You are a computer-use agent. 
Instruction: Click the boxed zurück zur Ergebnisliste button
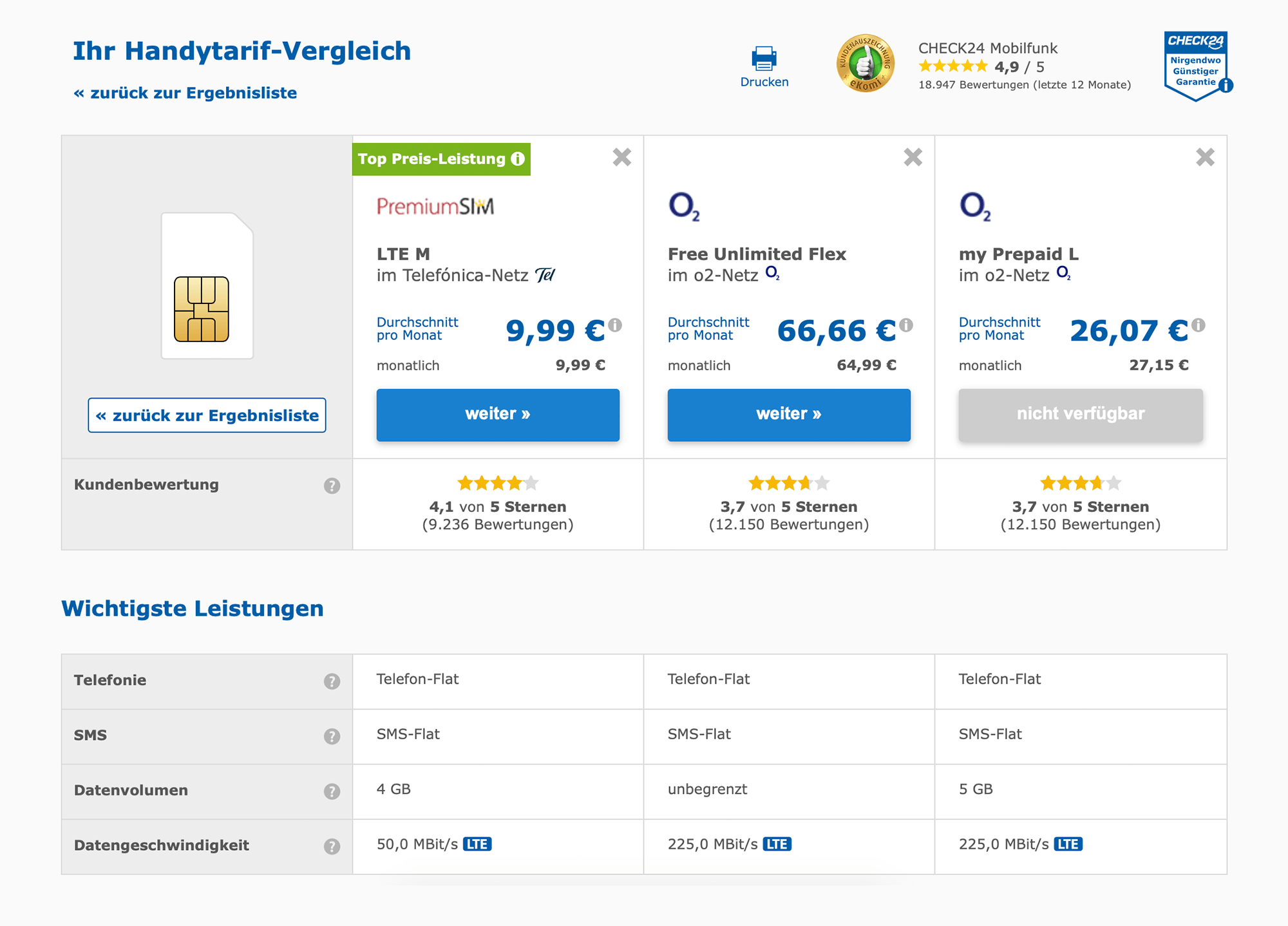207,415
